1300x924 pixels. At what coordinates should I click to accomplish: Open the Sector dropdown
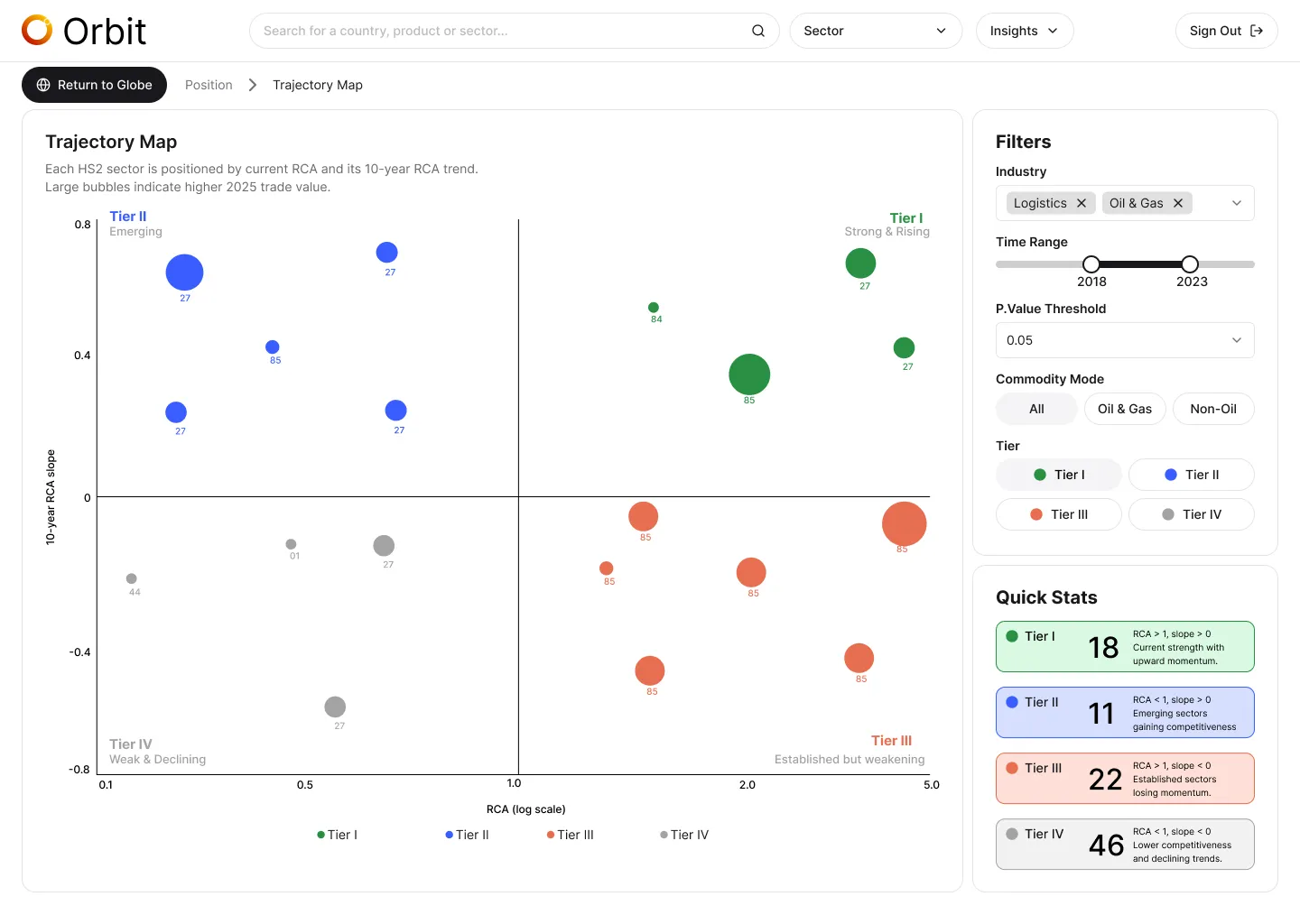pyautogui.click(x=876, y=31)
